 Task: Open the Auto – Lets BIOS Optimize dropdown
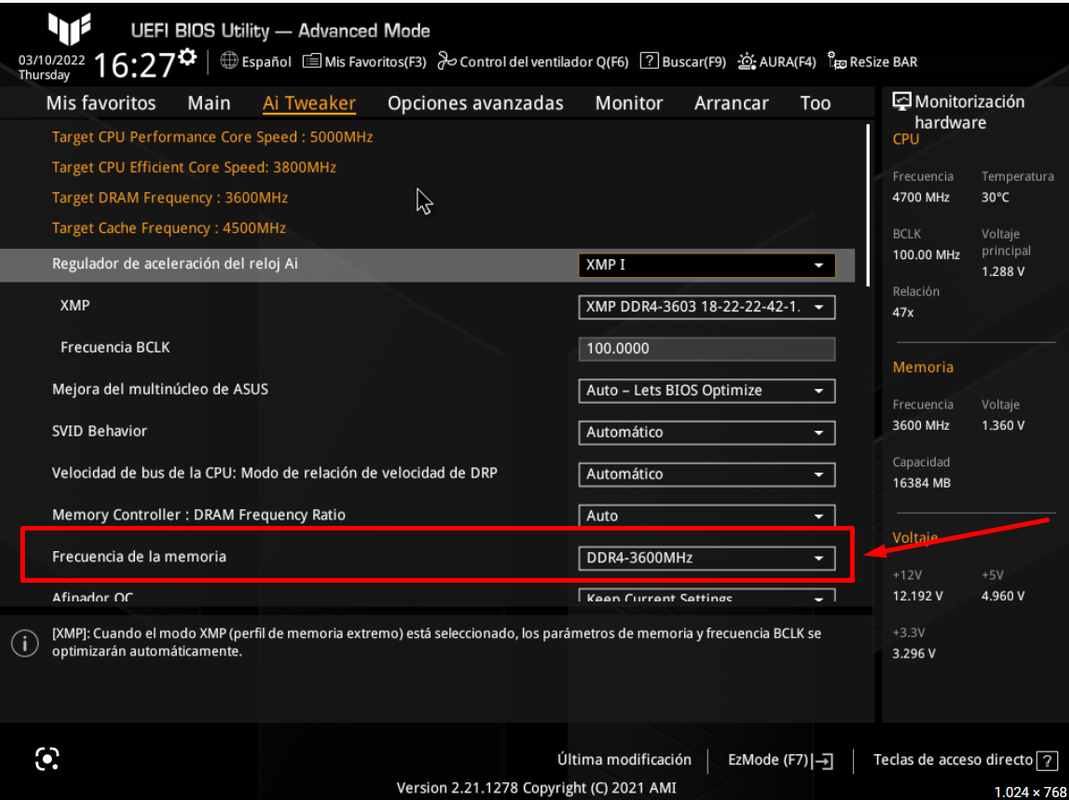pyautogui.click(x=706, y=391)
